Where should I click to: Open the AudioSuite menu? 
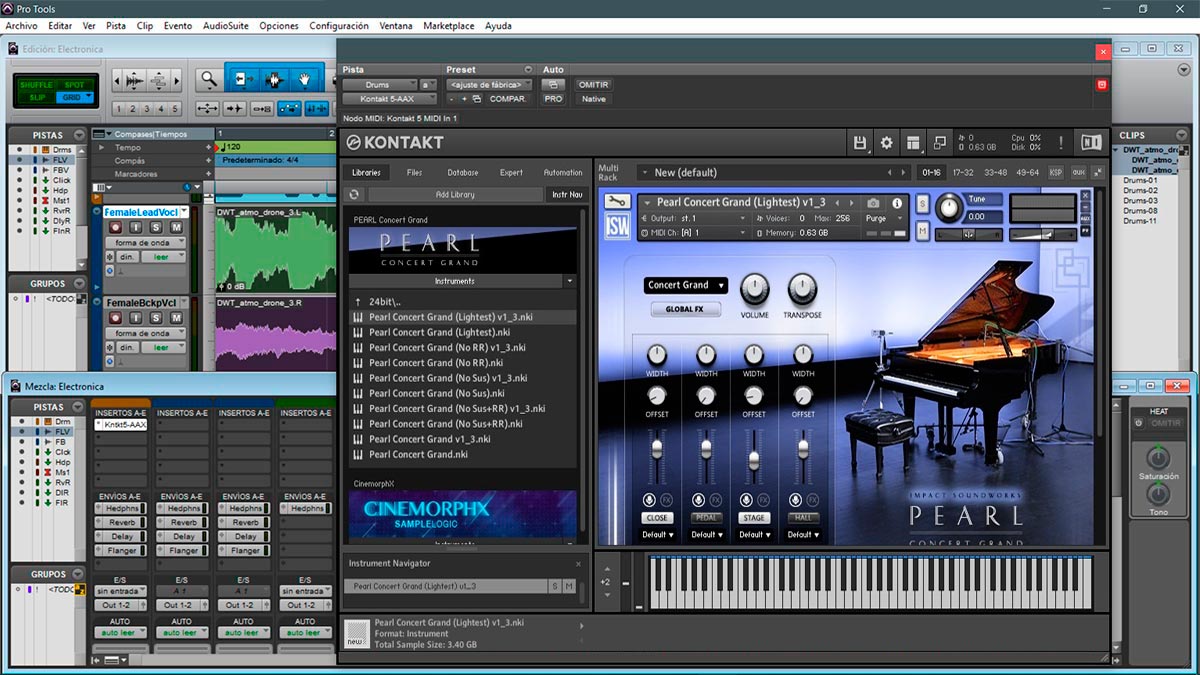(x=226, y=25)
